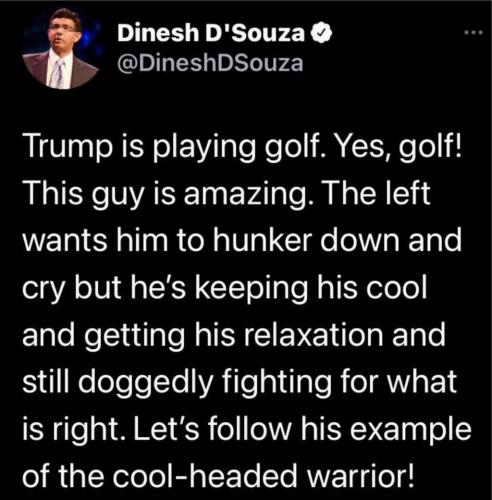Open the @DineshDSouza handle link
492x500 pixels.
(210, 63)
